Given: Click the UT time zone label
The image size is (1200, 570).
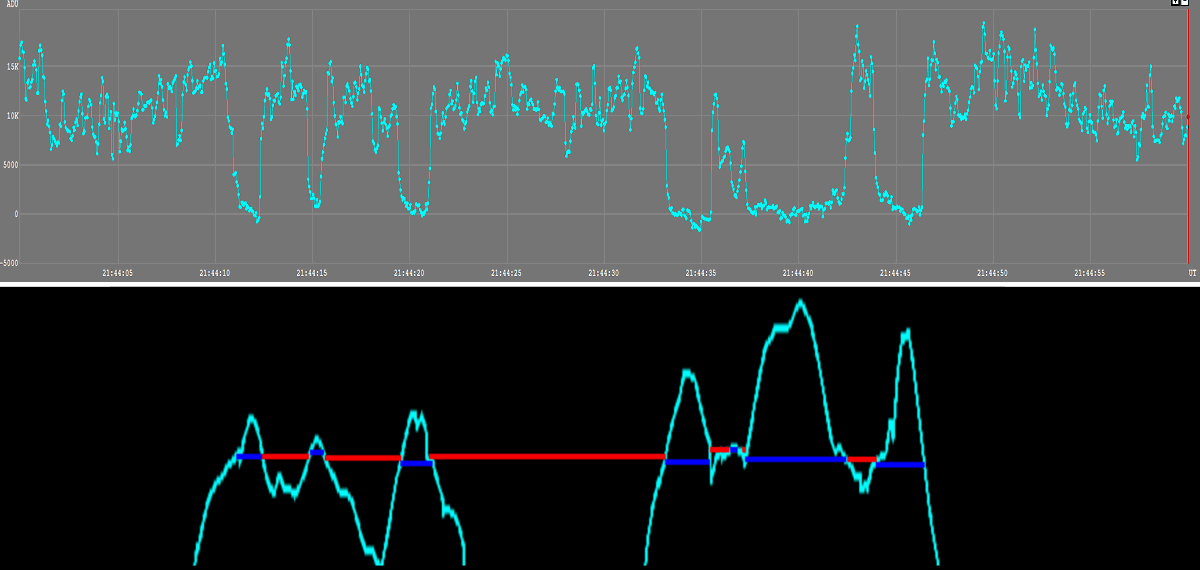Looking at the screenshot, I should pyautogui.click(x=1191, y=272).
